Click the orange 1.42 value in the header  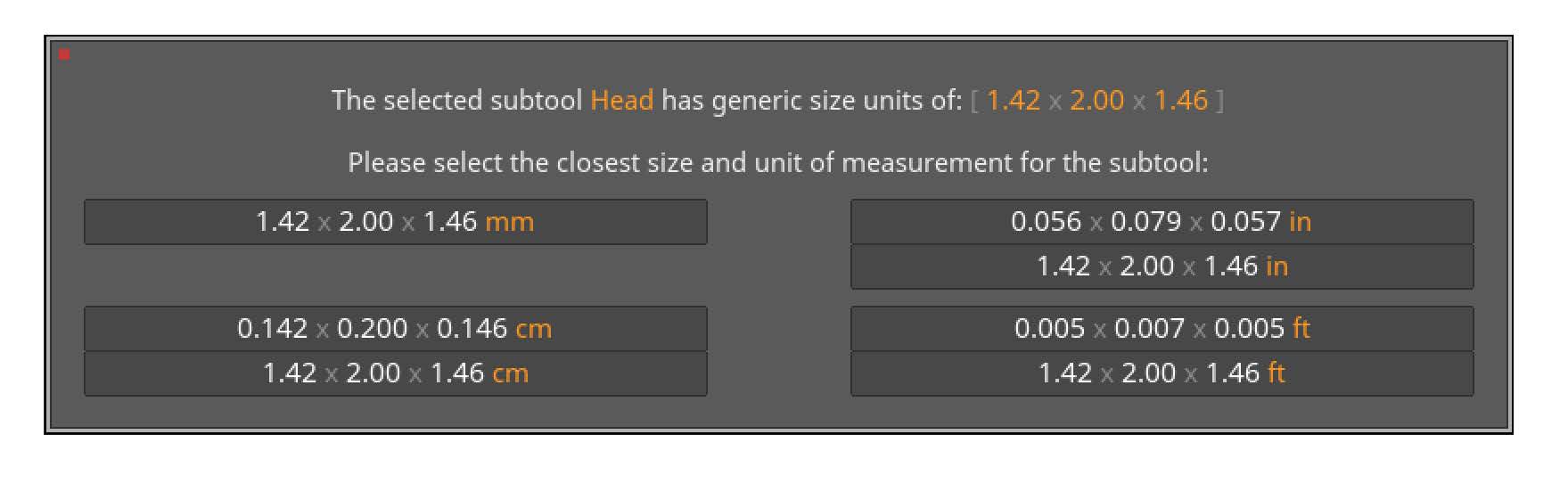[1014, 101]
